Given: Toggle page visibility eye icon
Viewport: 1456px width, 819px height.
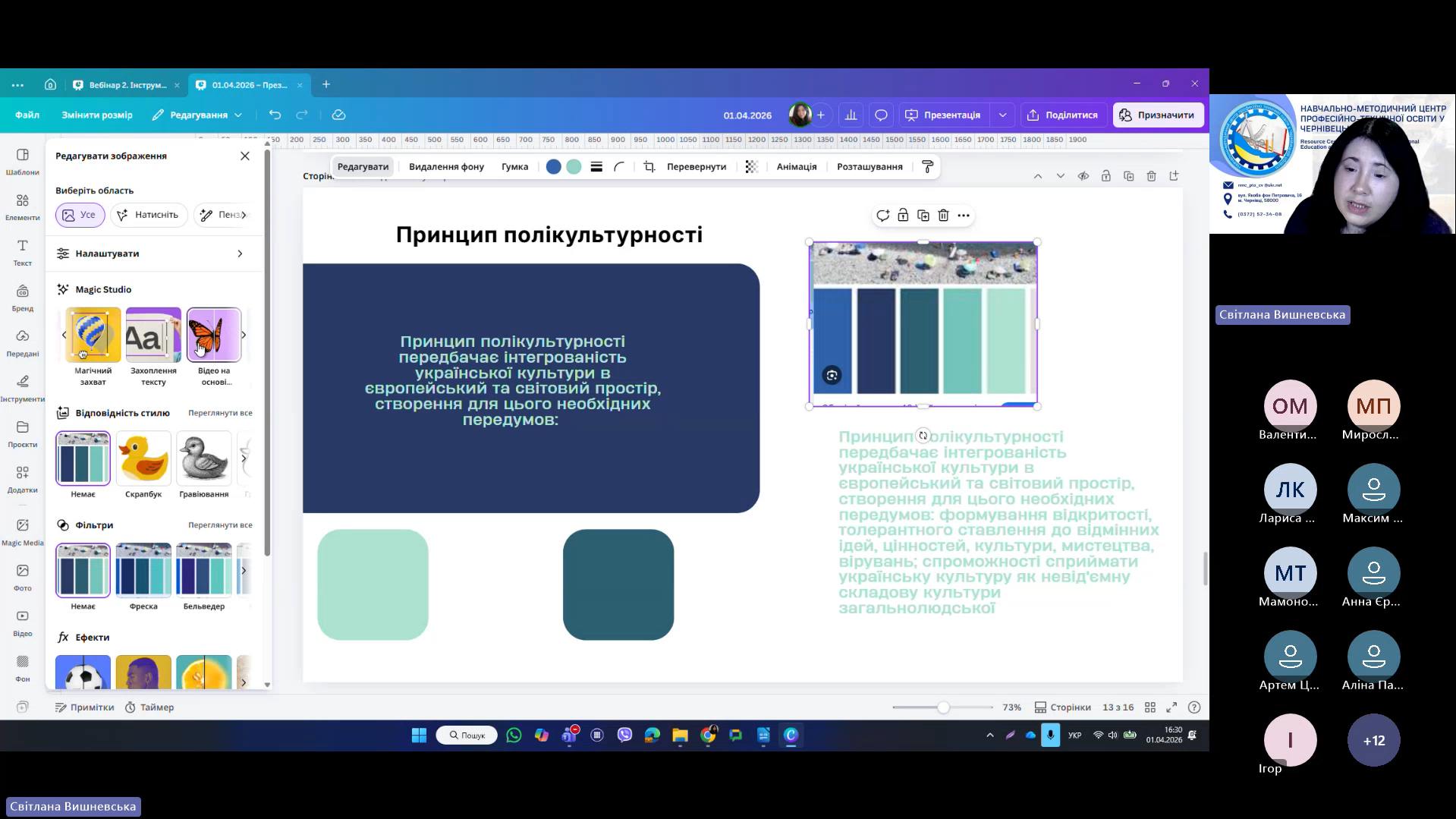Looking at the screenshot, I should pos(1083,176).
